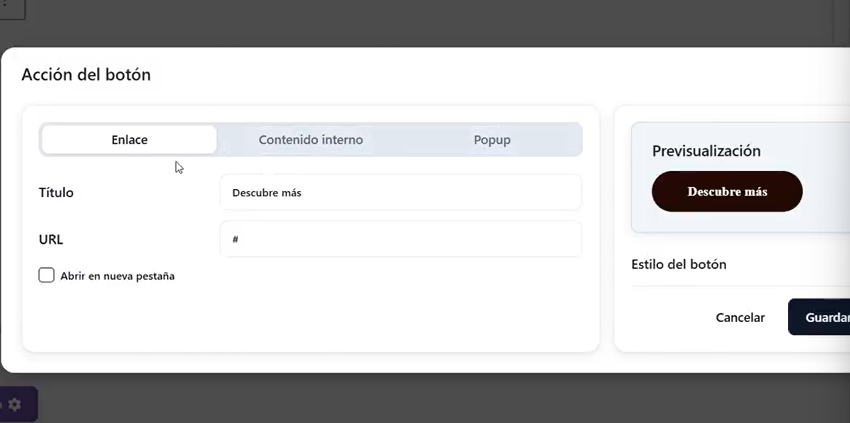Enable the Abrir en nueva pestaña checkbox
Viewport: 850px width, 423px height.
coord(46,275)
